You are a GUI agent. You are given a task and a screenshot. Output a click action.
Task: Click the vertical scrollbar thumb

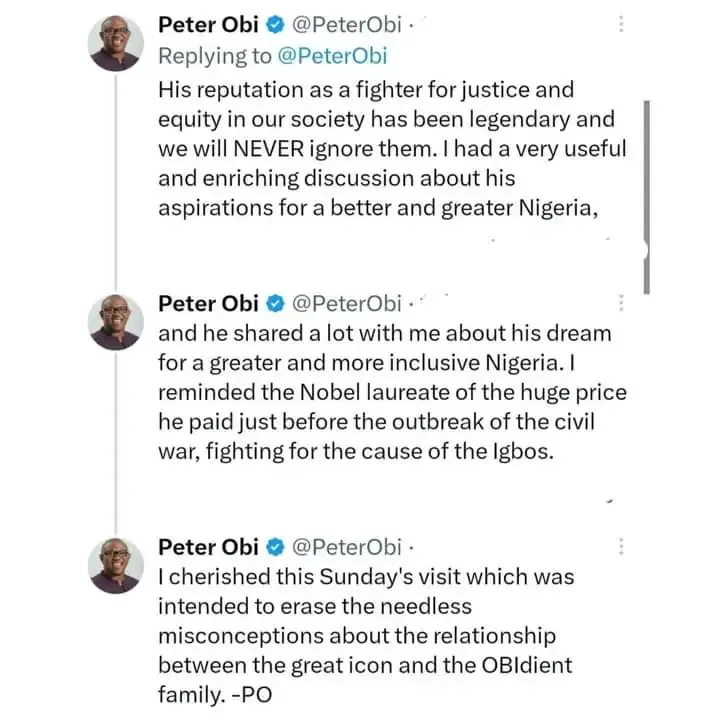click(647, 195)
